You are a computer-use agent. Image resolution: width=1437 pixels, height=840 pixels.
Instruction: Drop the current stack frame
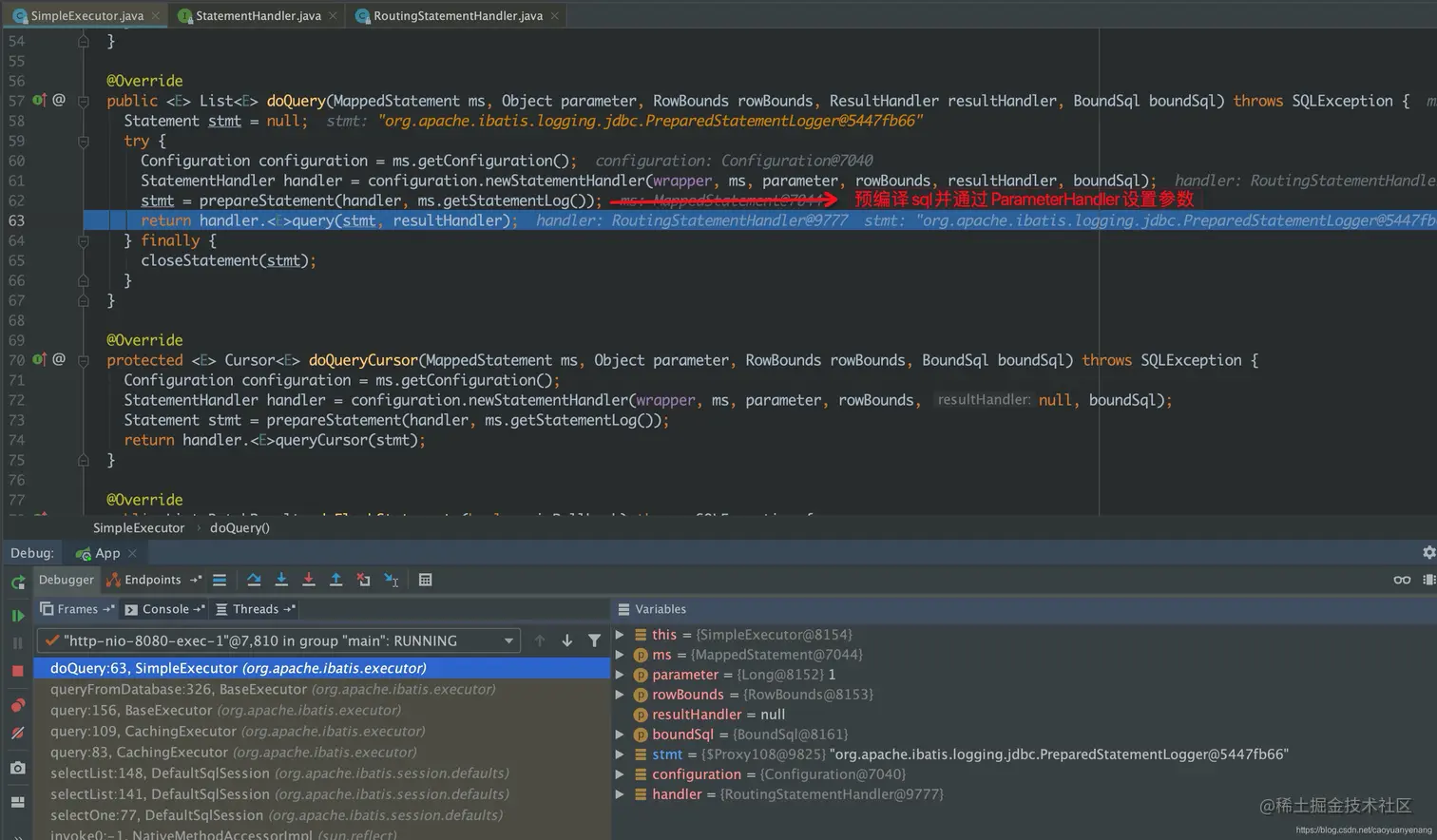click(363, 580)
